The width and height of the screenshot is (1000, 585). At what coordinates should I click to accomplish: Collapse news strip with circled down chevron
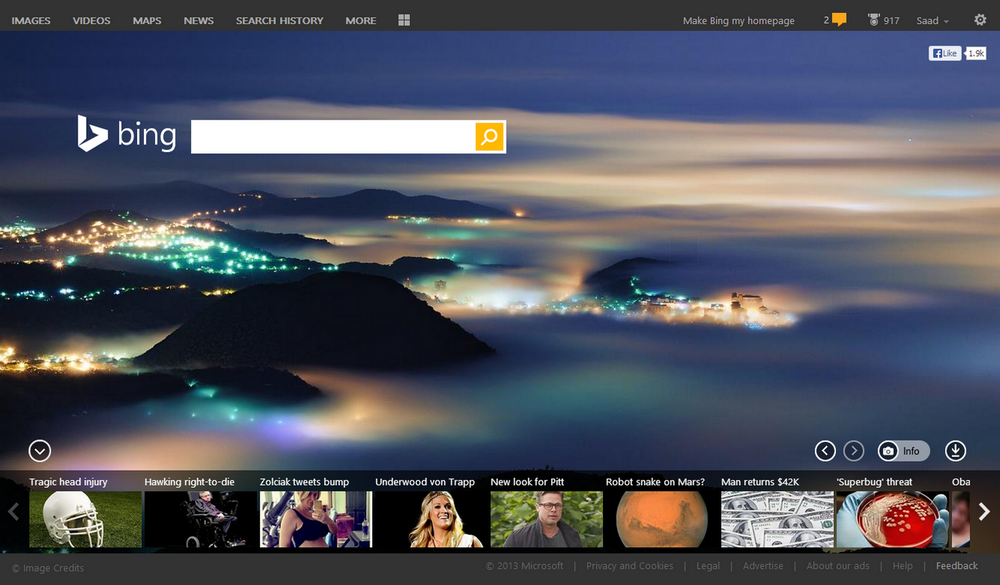(x=40, y=451)
